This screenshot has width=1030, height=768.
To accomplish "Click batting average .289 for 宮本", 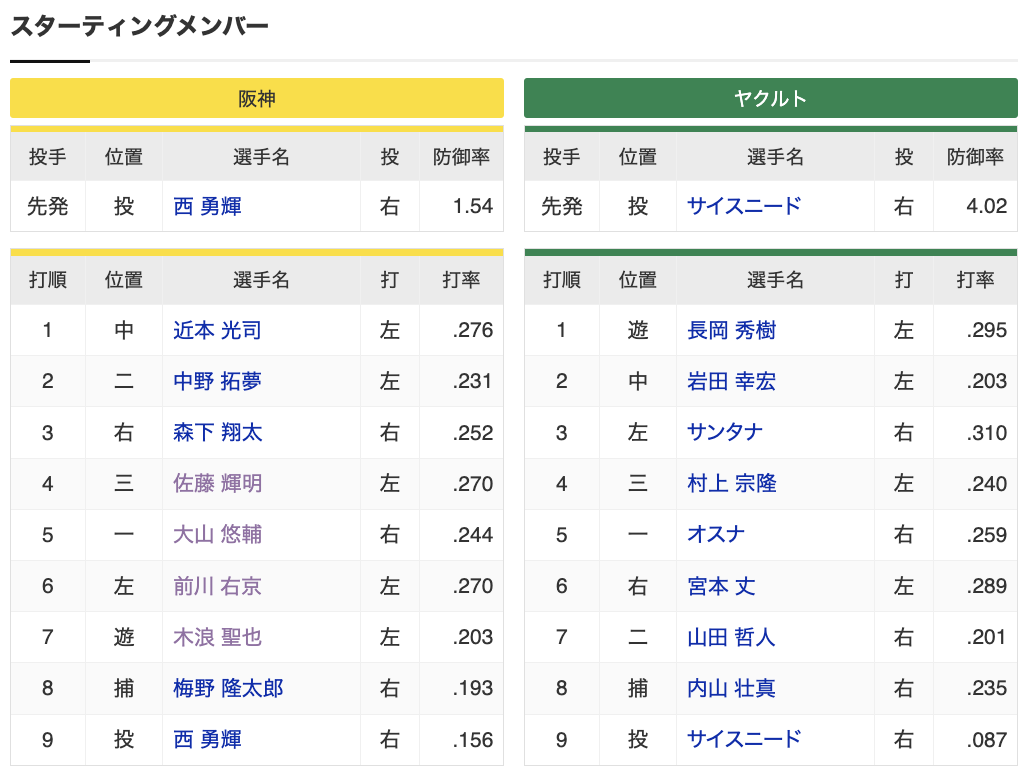I will click(x=986, y=585).
